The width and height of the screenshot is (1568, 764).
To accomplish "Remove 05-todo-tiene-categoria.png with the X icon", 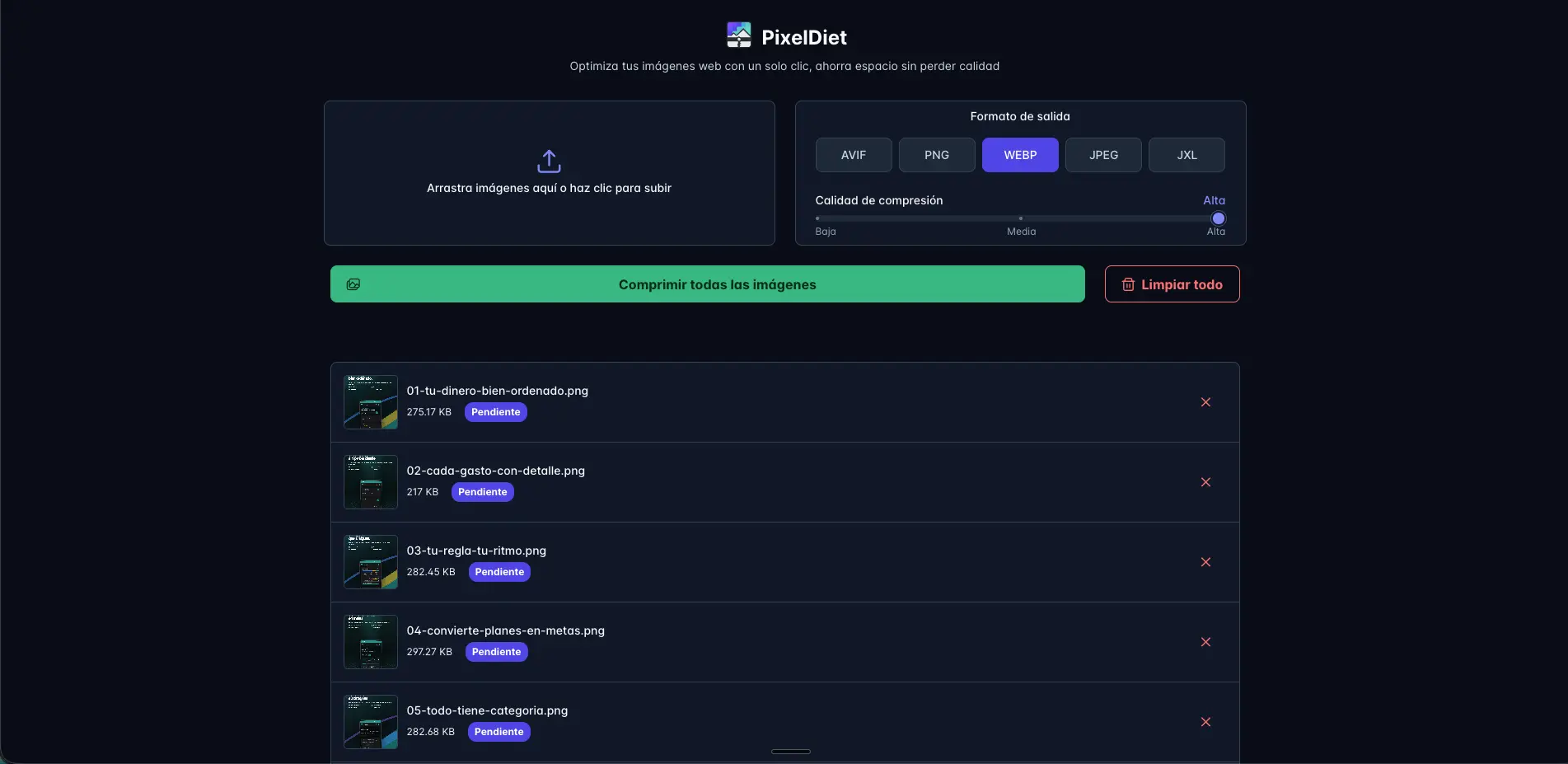I will 1205,722.
